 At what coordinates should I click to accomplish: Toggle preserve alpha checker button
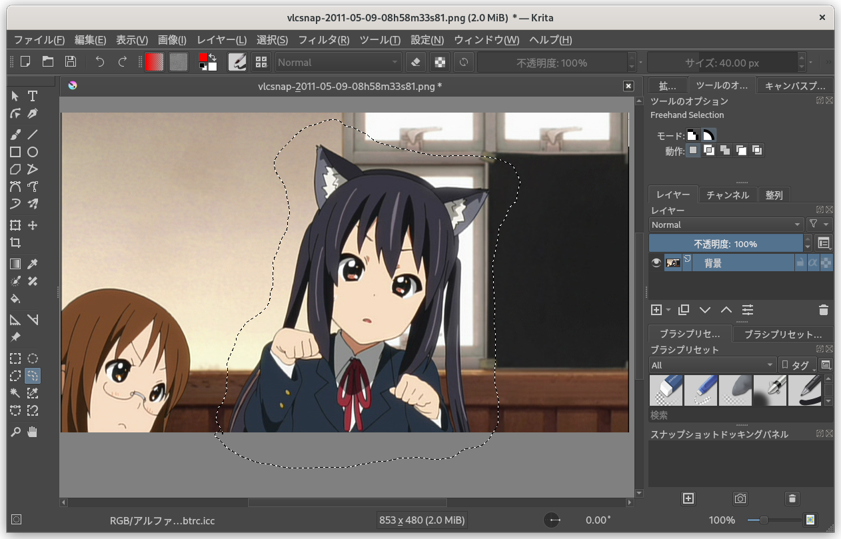click(x=440, y=62)
